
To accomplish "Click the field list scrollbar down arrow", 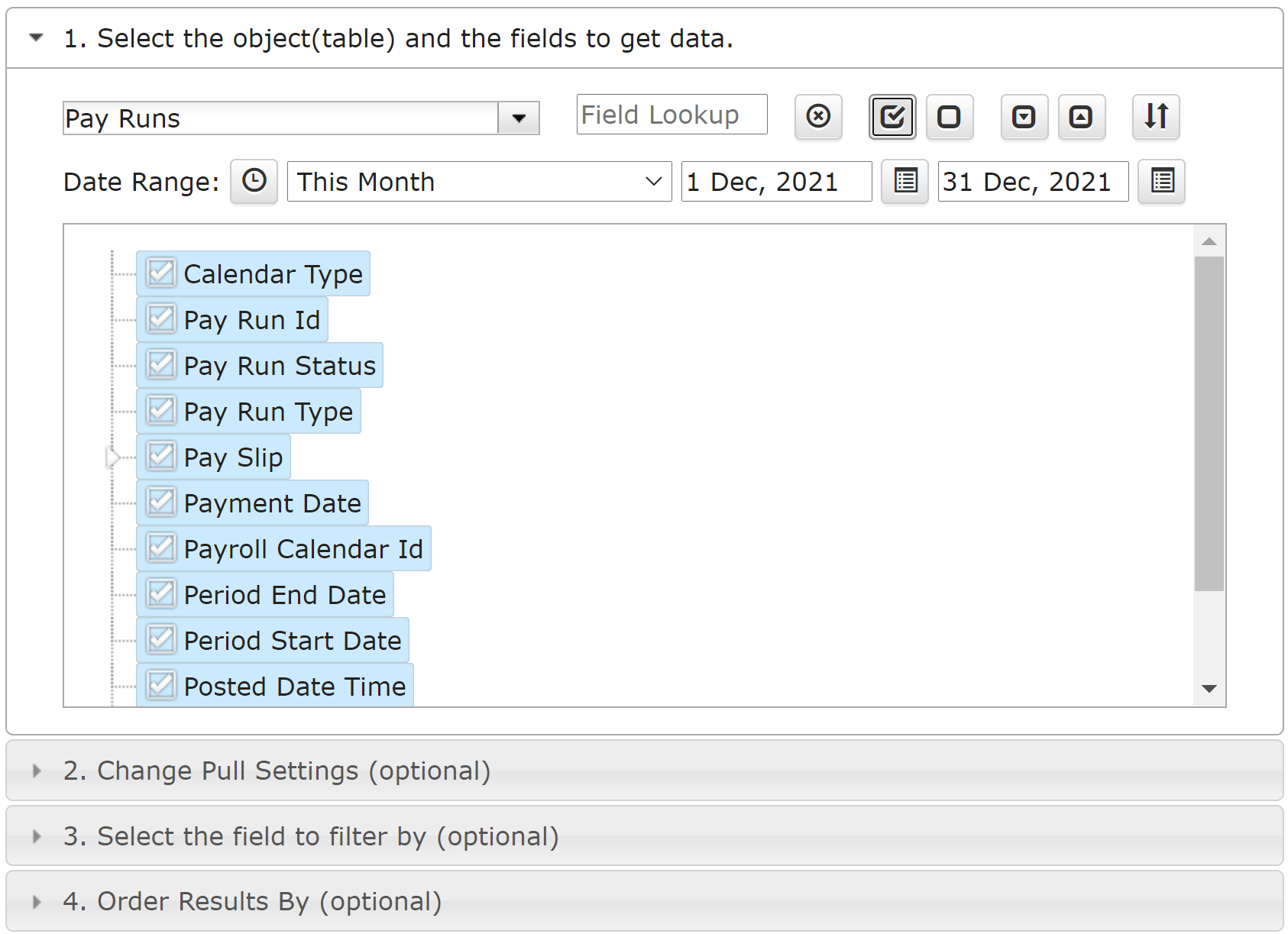I will point(1209,689).
